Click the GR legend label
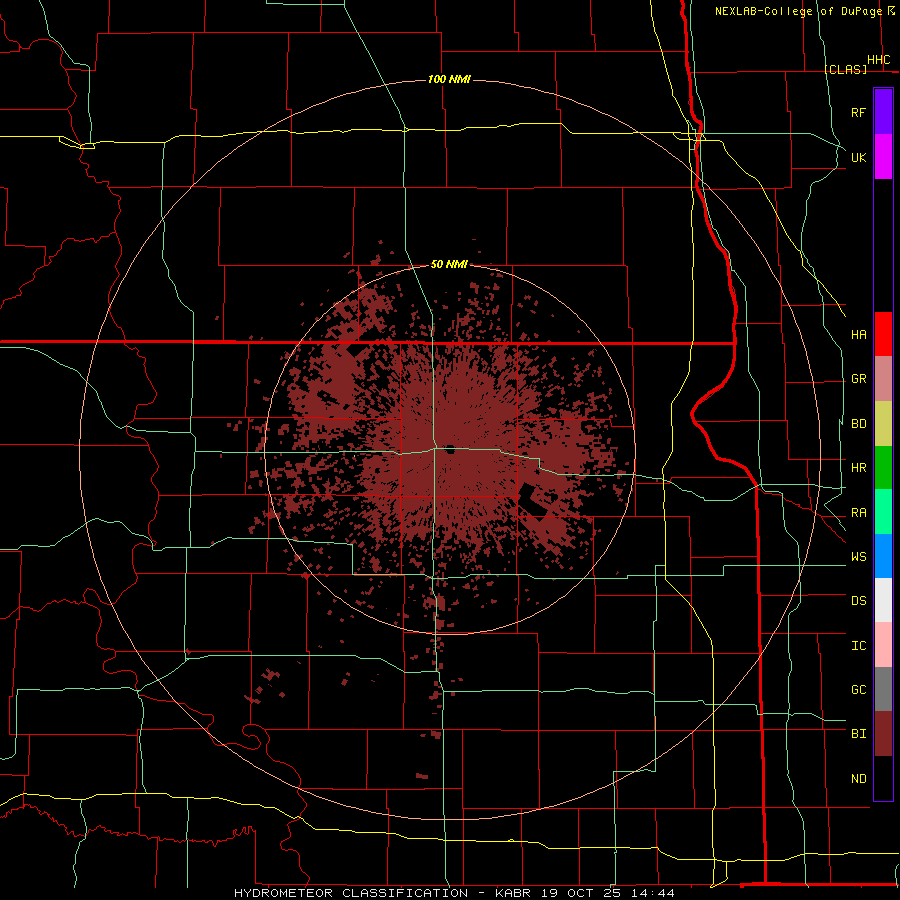Screen dimensions: 900x900 (858, 379)
